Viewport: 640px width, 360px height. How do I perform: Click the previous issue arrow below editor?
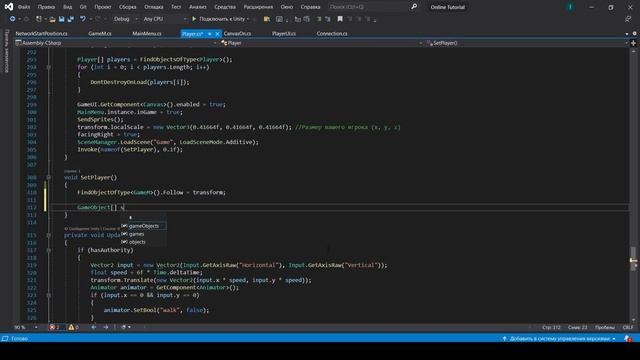(x=94, y=327)
